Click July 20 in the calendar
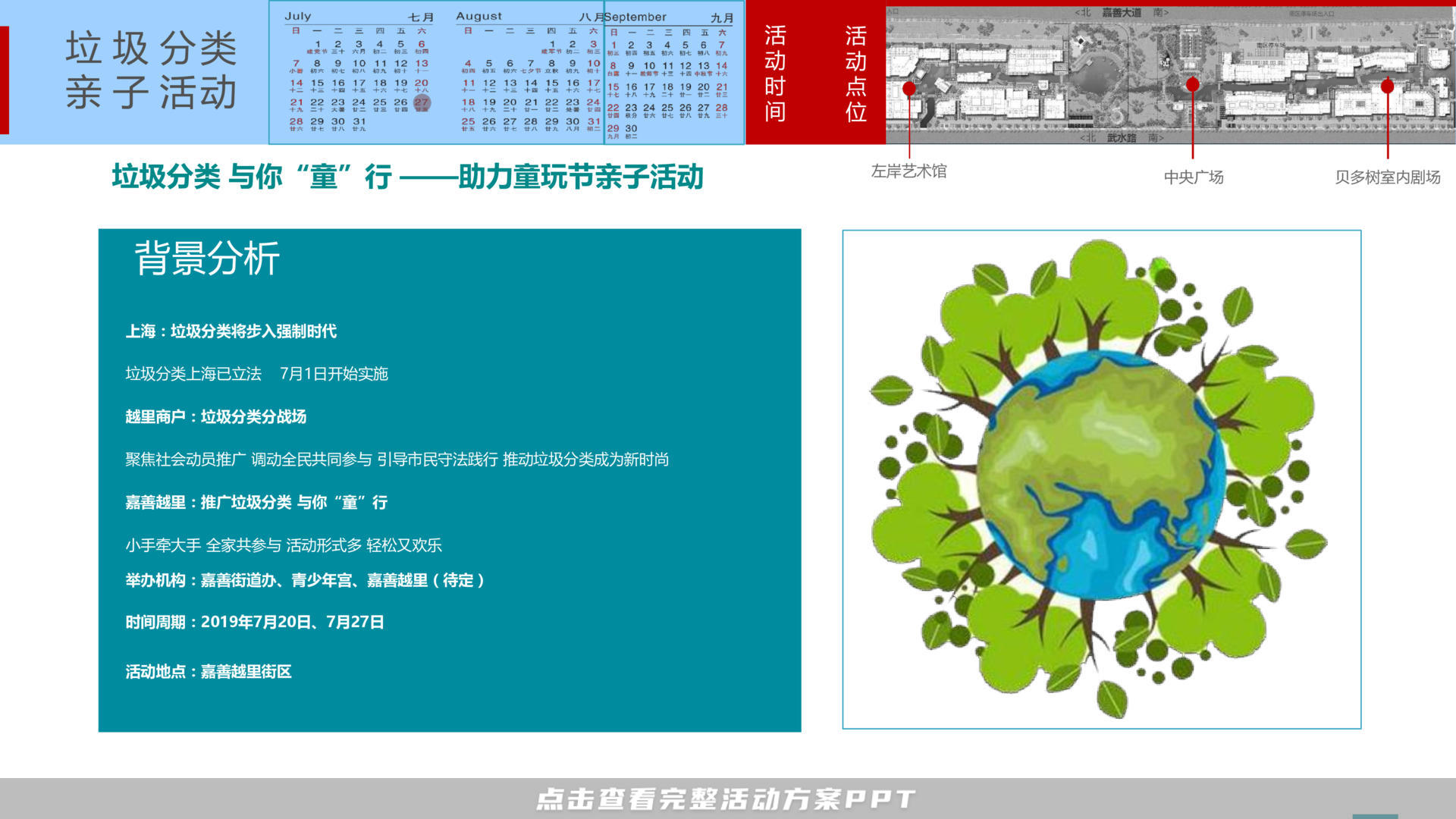This screenshot has height=819, width=1456. click(422, 85)
